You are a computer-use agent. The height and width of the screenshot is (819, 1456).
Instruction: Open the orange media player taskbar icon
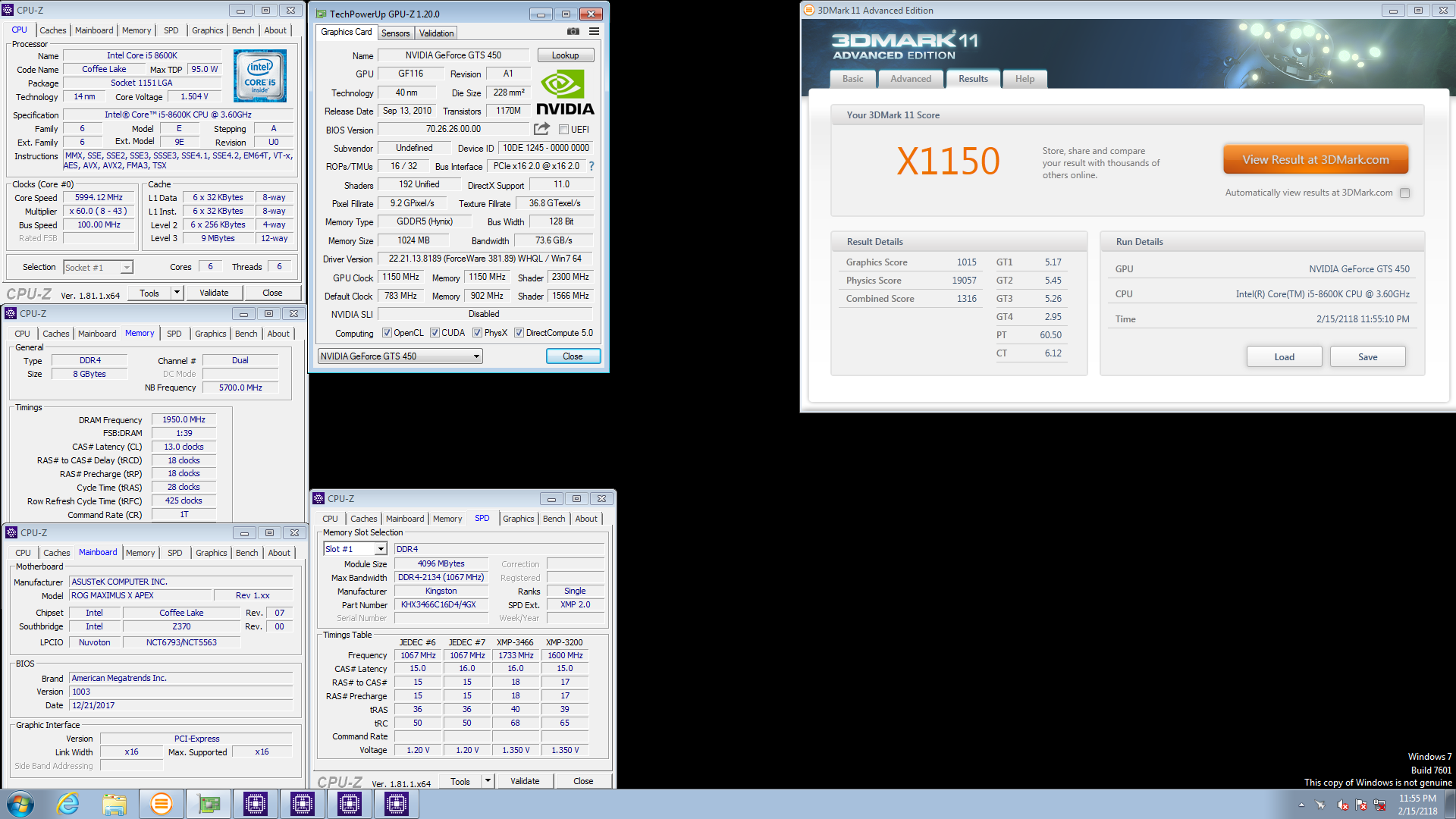(162, 804)
